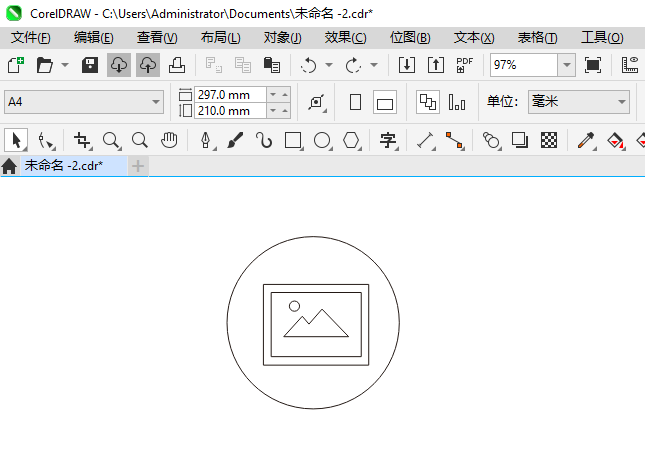Go to the Welcome home tab
The image size is (645, 460).
coord(9,166)
